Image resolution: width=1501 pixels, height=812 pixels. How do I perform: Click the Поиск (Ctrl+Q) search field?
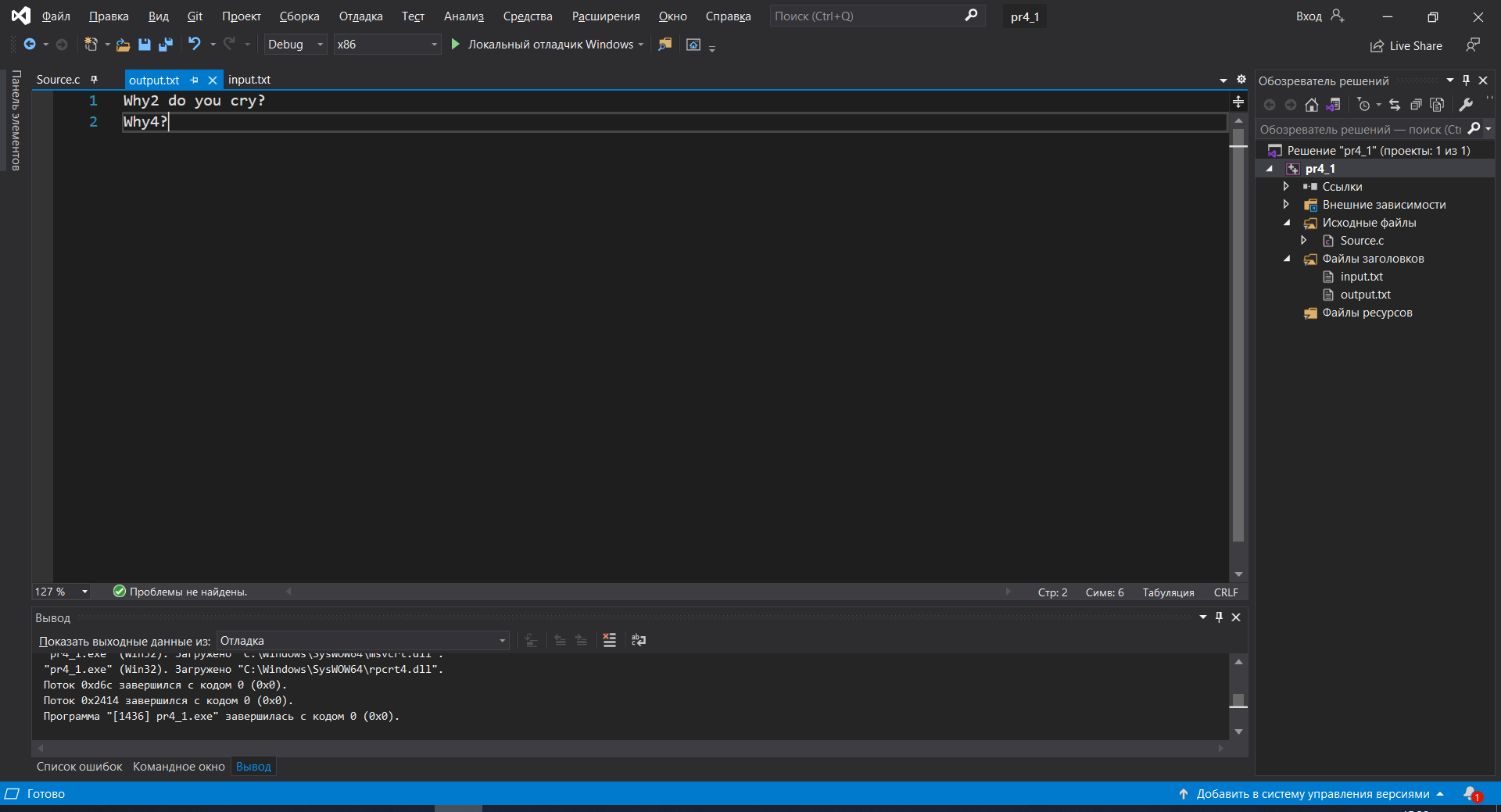[x=866, y=16]
